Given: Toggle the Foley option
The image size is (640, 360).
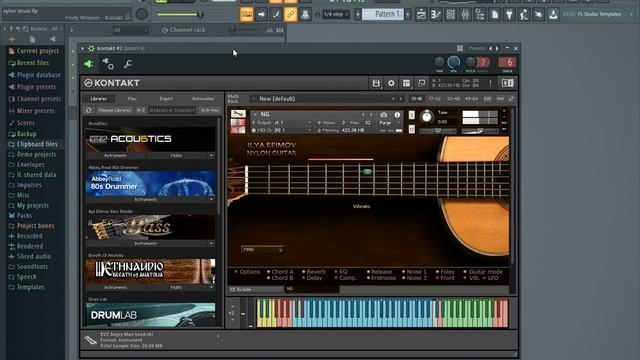Looking at the screenshot, I should pos(445,271).
